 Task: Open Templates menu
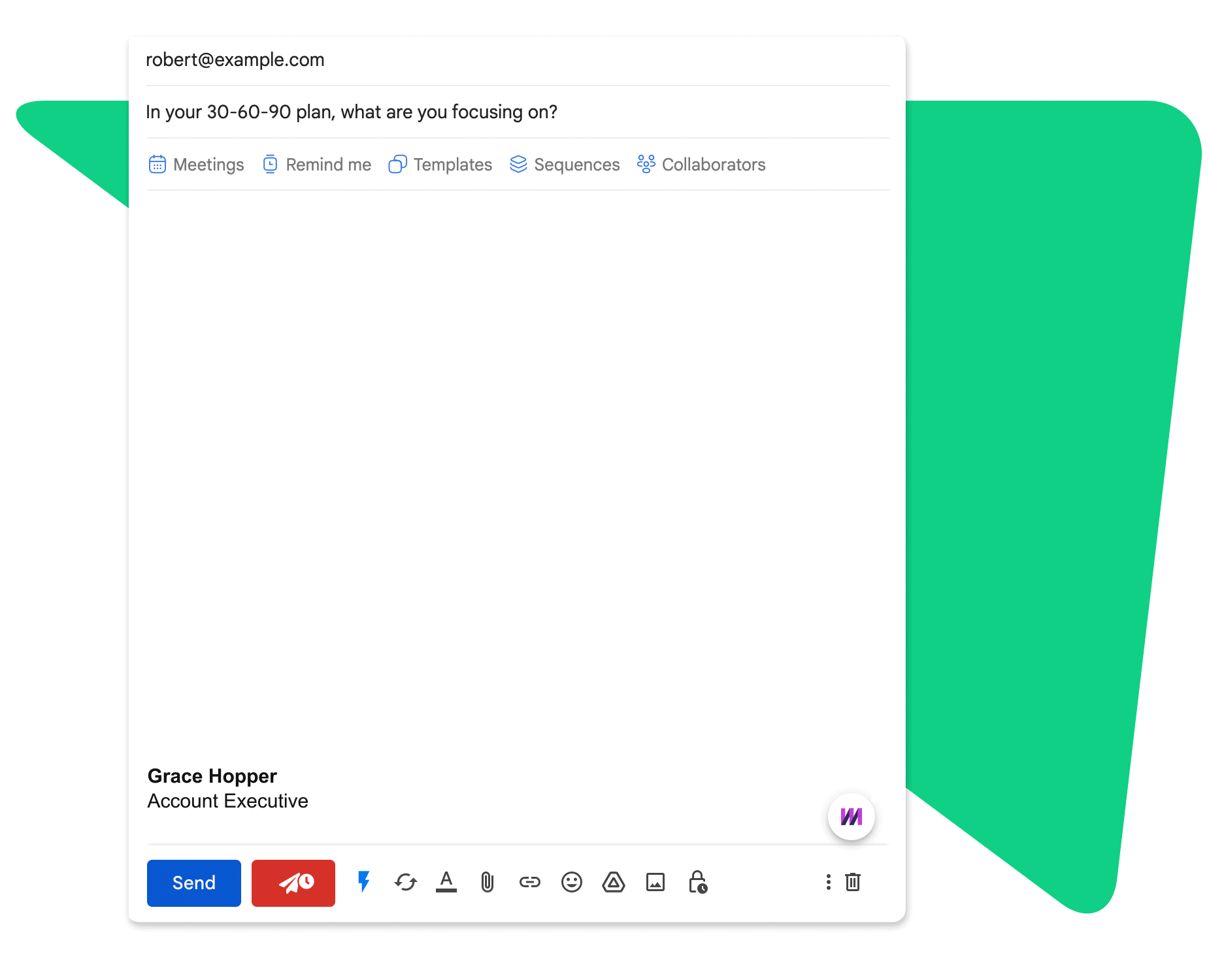click(x=440, y=165)
